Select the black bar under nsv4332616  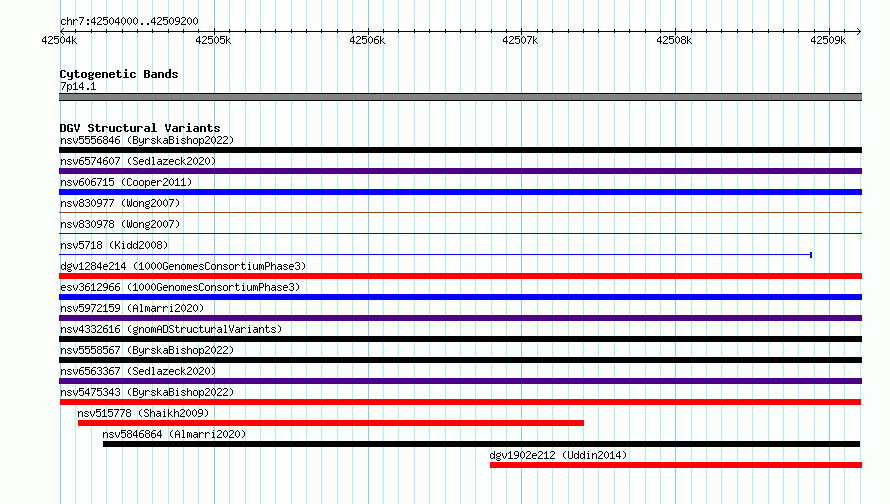[x=460, y=339]
